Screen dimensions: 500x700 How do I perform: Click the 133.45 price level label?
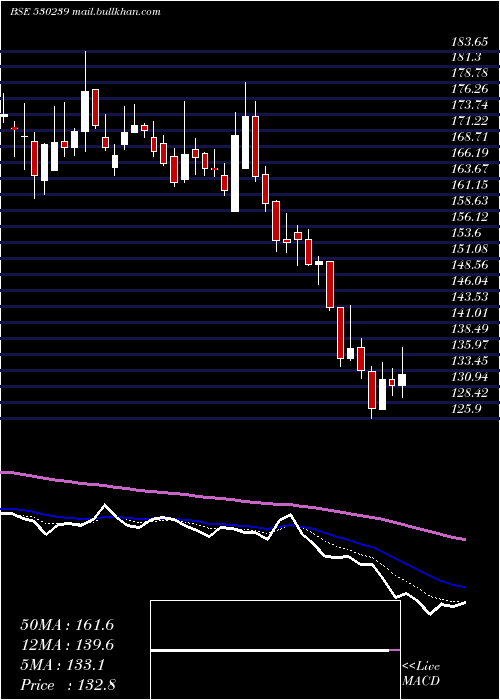pos(470,361)
